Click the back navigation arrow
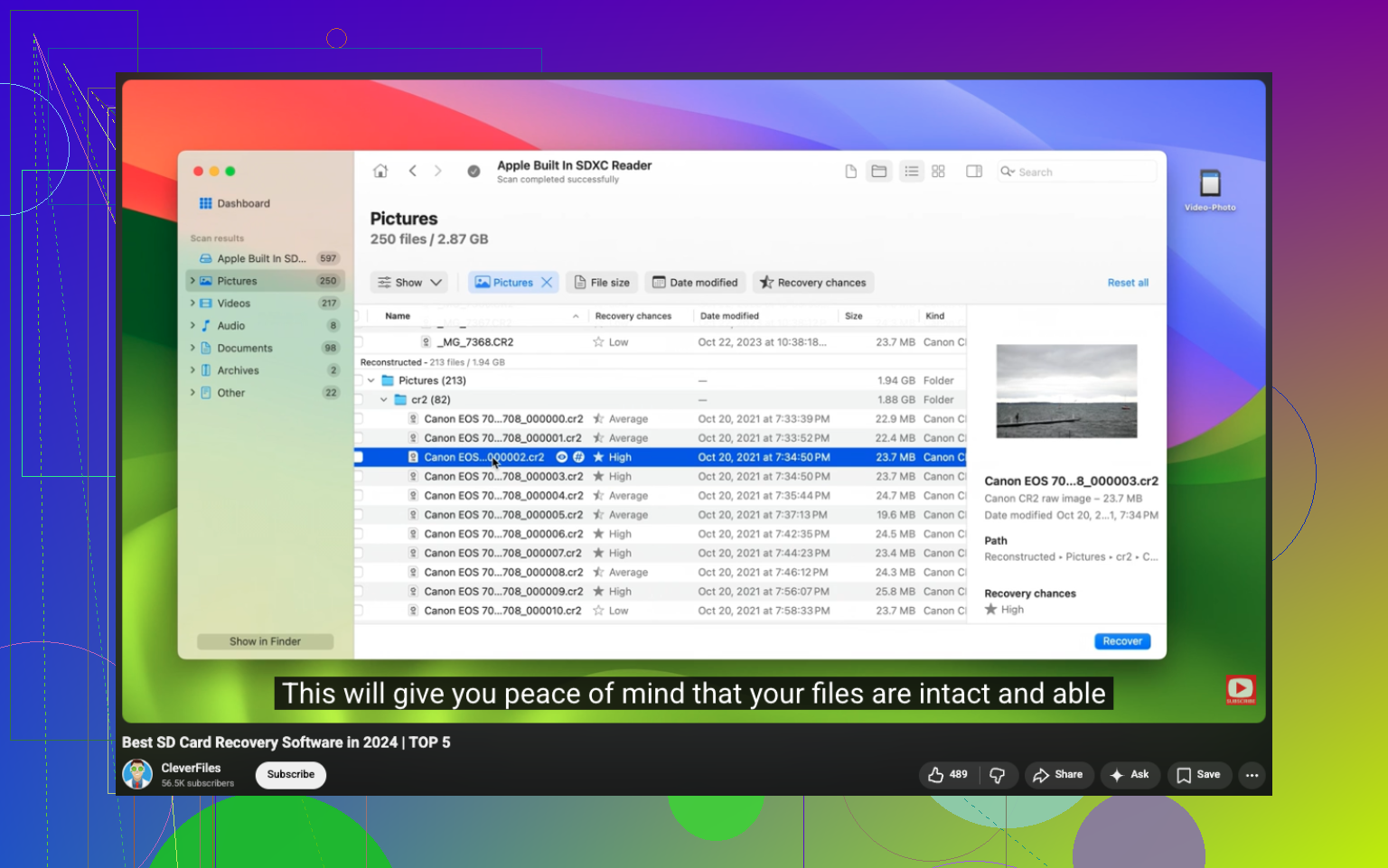The height and width of the screenshot is (868, 1388). 412,171
